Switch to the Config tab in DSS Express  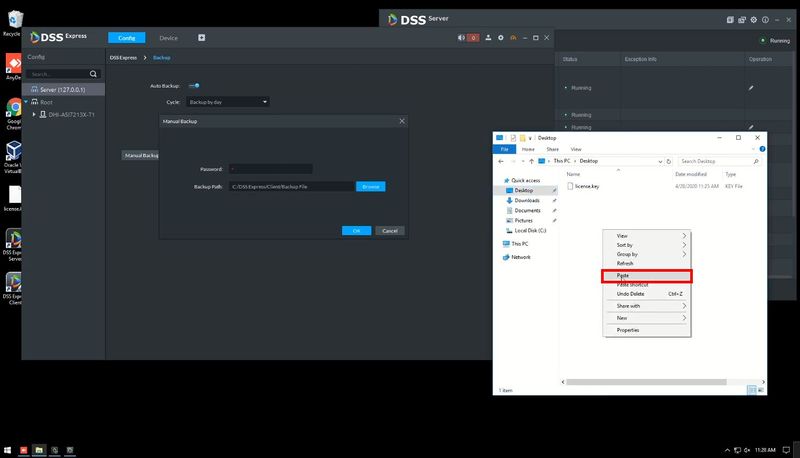click(x=127, y=38)
